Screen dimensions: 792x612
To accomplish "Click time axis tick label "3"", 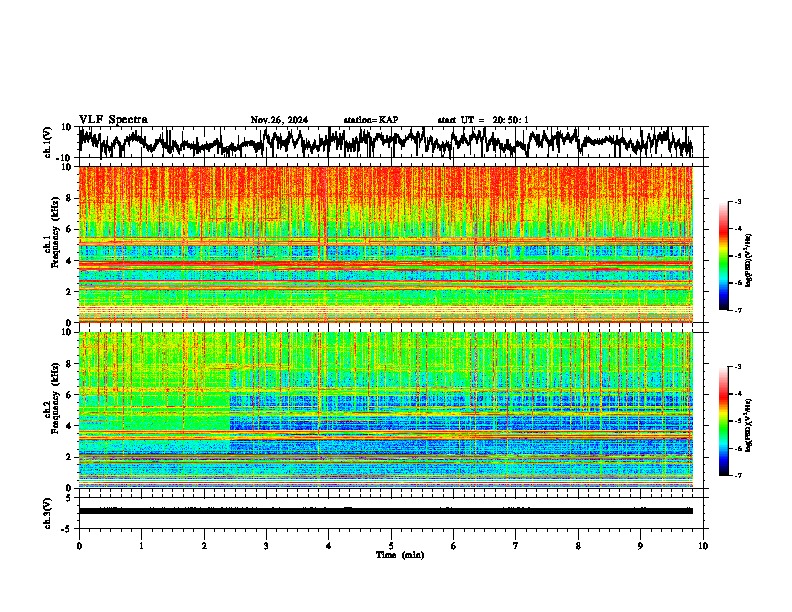I will [266, 546].
